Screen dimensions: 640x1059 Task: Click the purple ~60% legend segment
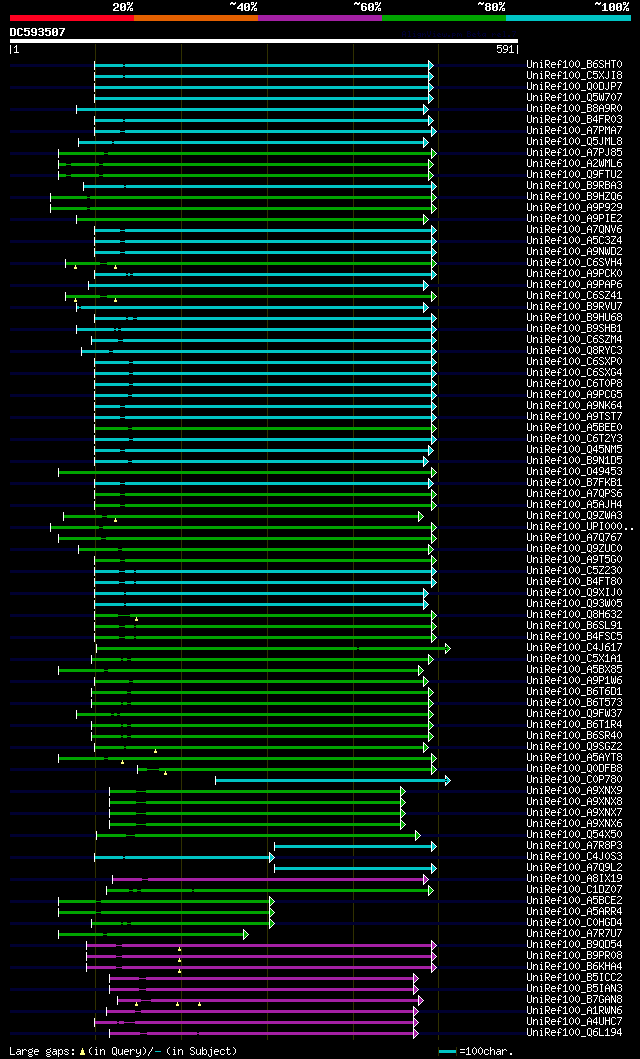(320, 18)
